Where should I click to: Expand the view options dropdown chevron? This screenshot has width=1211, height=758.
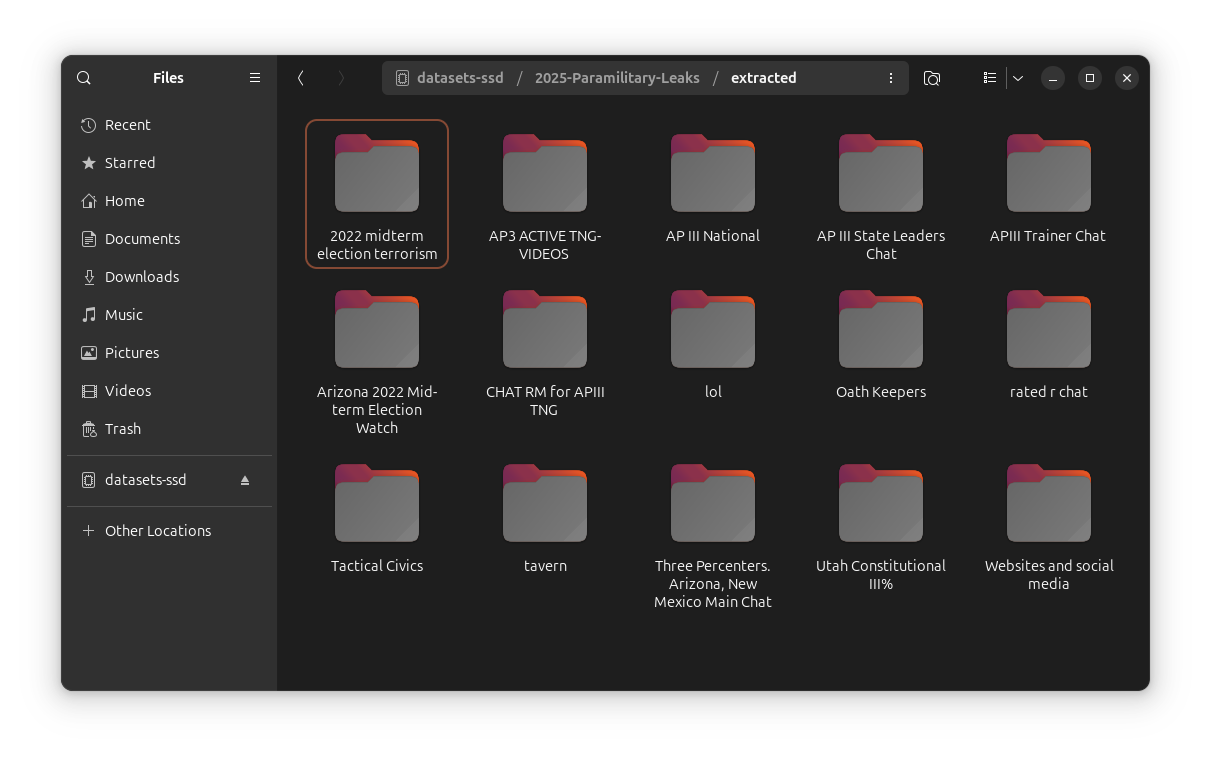coord(1018,78)
